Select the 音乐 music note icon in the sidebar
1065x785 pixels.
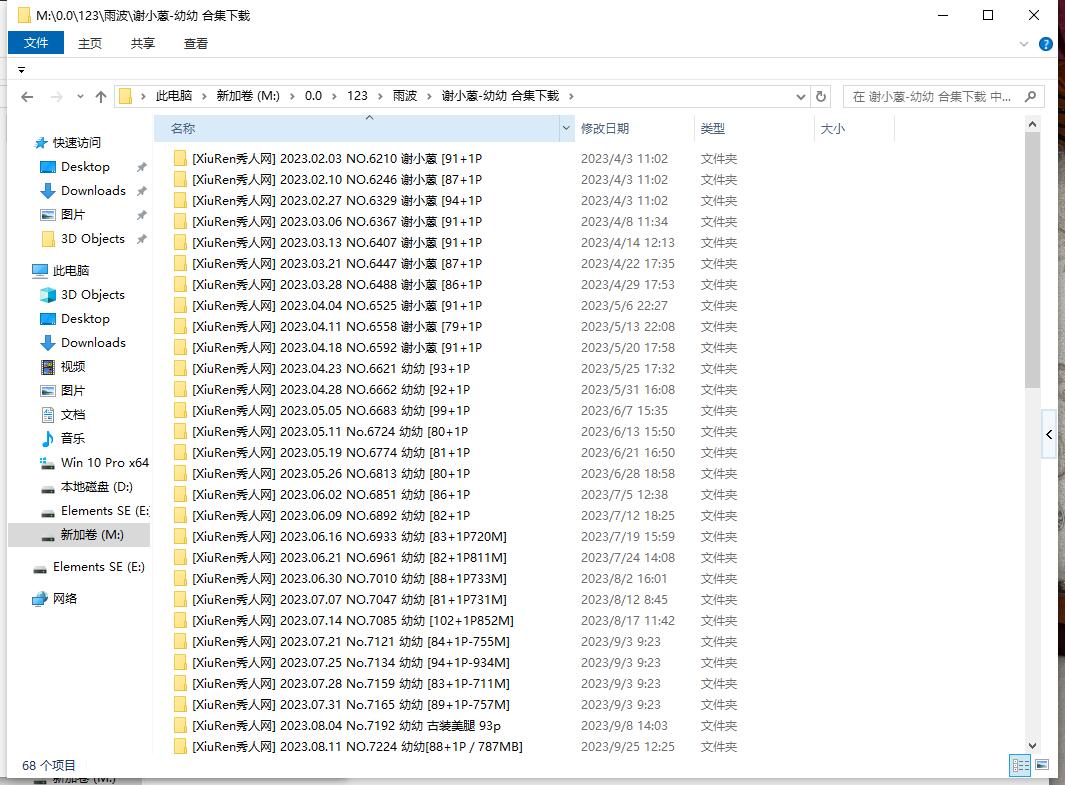[48, 439]
